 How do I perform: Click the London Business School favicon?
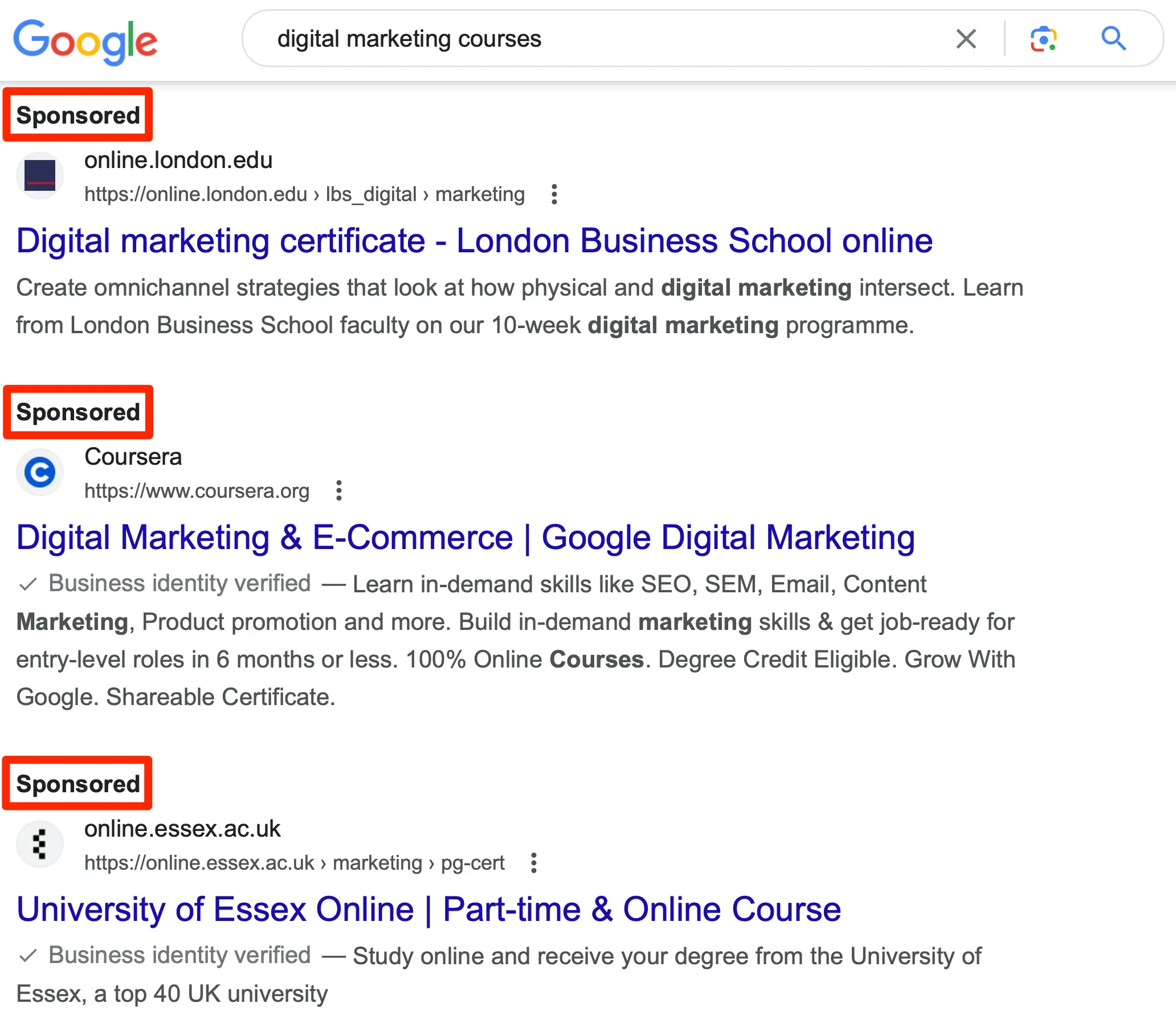point(40,175)
